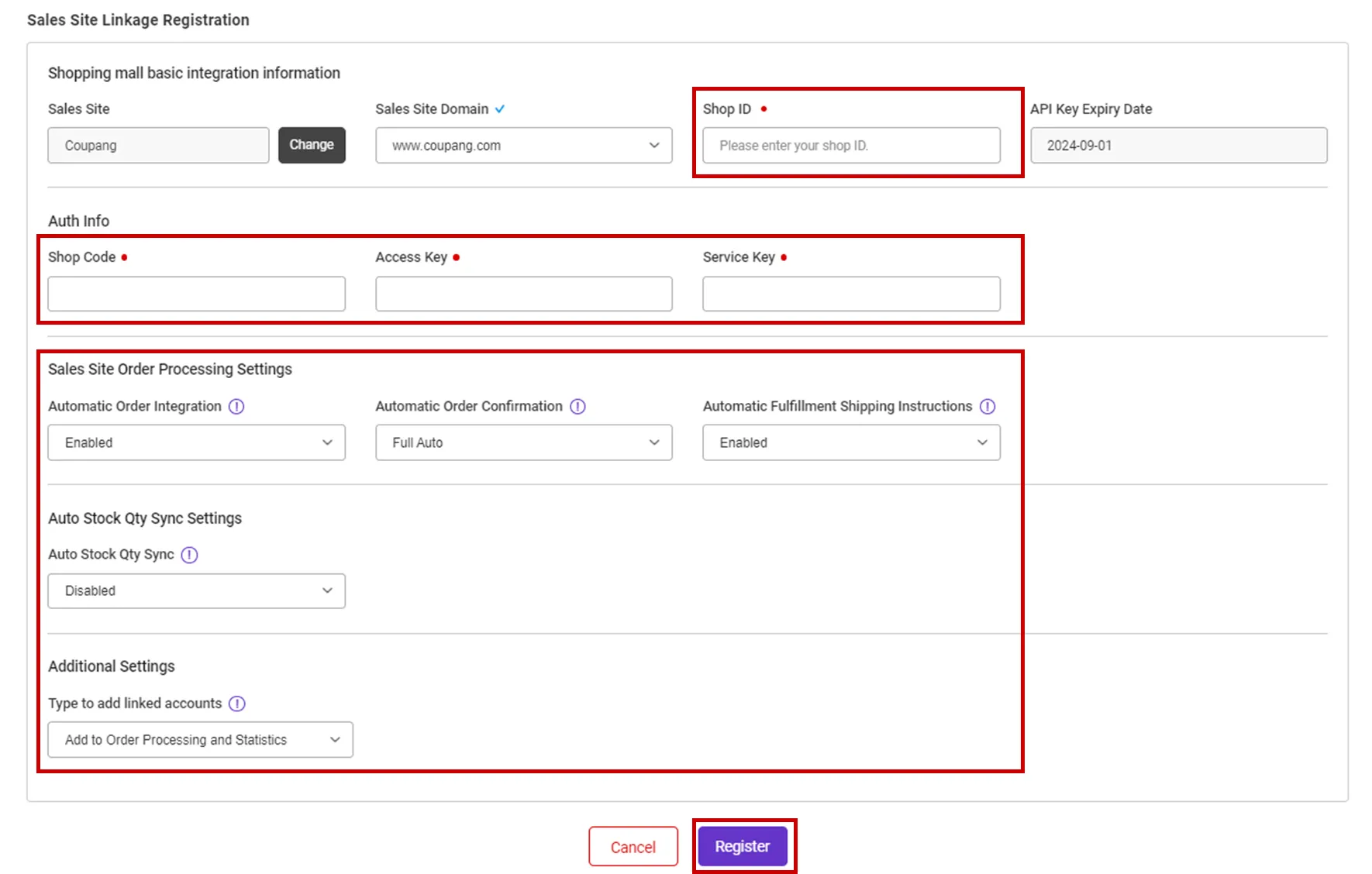Viewport: 1372px width, 874px height.
Task: Click info icon beside Type to add linked accounts
Action: coord(237,704)
